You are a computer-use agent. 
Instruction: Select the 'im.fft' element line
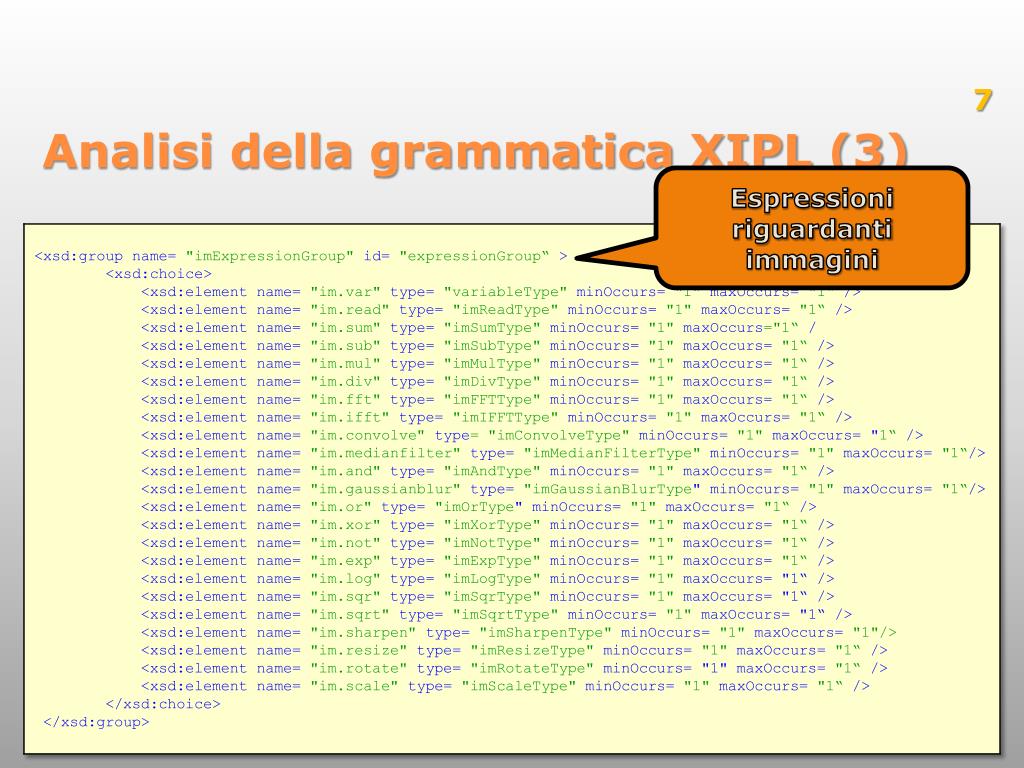pyautogui.click(x=487, y=400)
